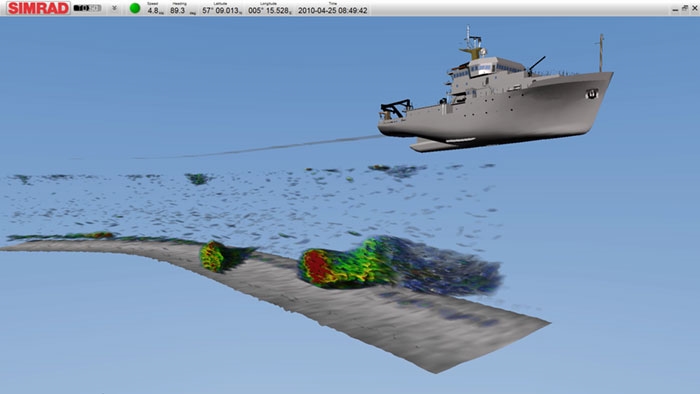Image resolution: width=700 pixels, height=394 pixels.
Task: Click the Latitude value 57° 09.013
Action: pyautogui.click(x=222, y=10)
